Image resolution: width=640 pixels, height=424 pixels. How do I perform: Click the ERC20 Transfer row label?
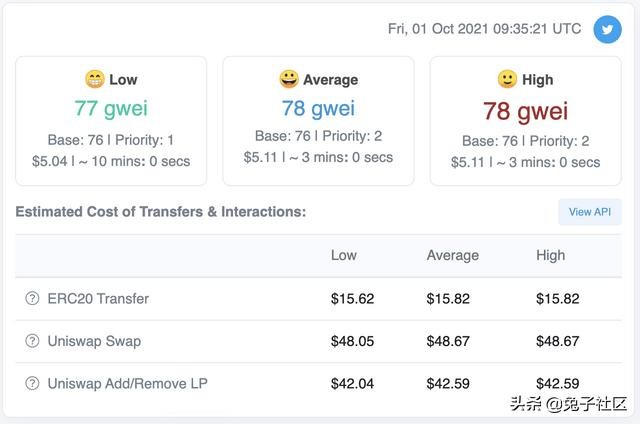pyautogui.click(x=98, y=298)
